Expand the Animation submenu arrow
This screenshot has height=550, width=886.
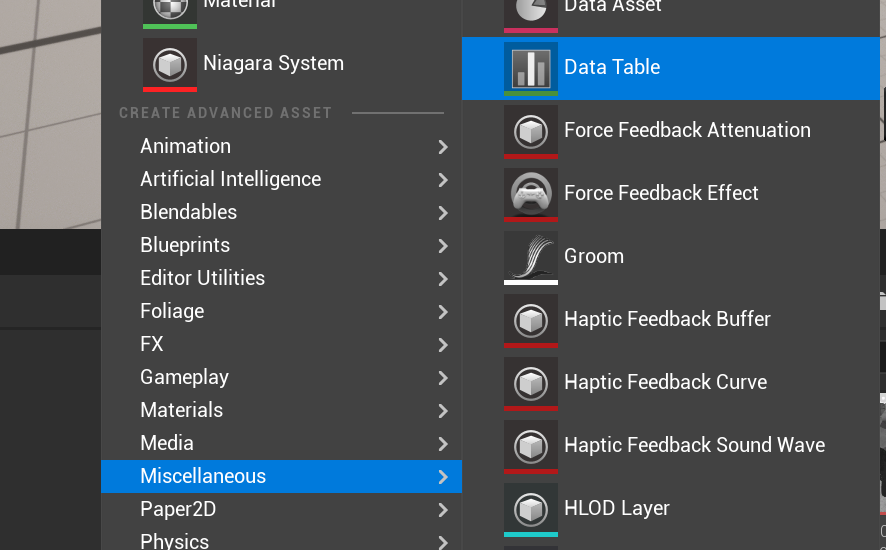point(443,147)
